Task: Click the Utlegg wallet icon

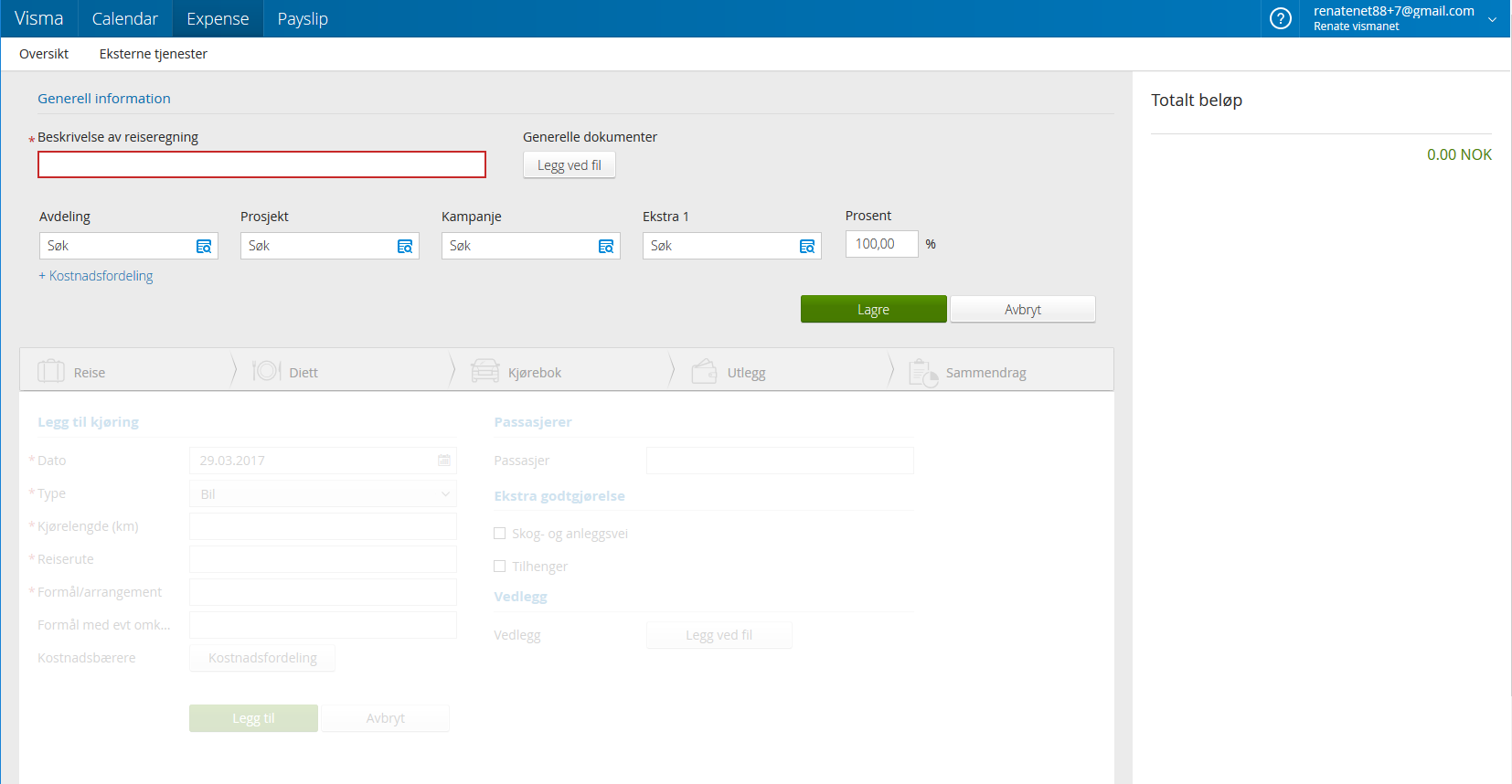Action: 705,371
